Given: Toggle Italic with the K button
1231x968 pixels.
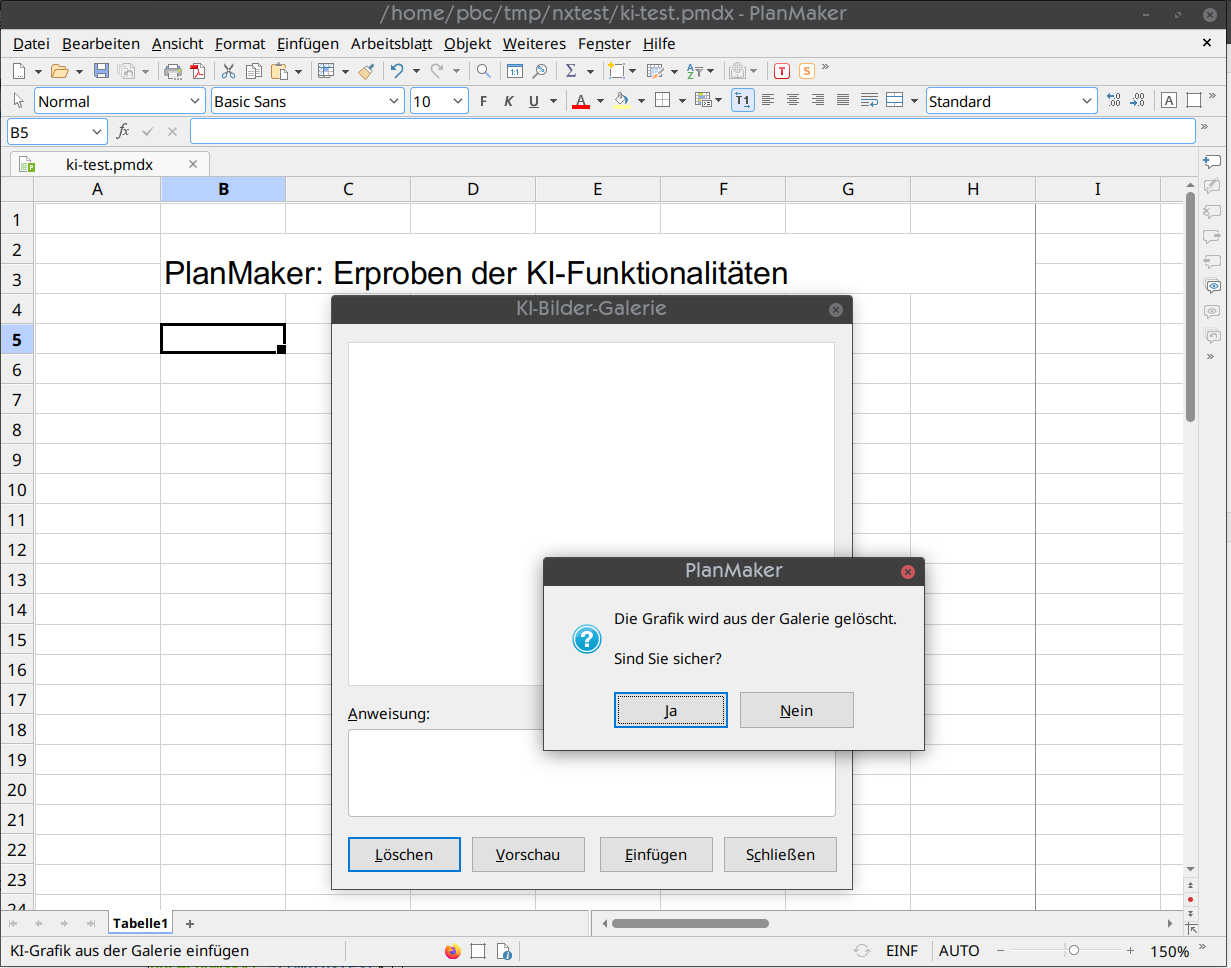Looking at the screenshot, I should pos(508,101).
